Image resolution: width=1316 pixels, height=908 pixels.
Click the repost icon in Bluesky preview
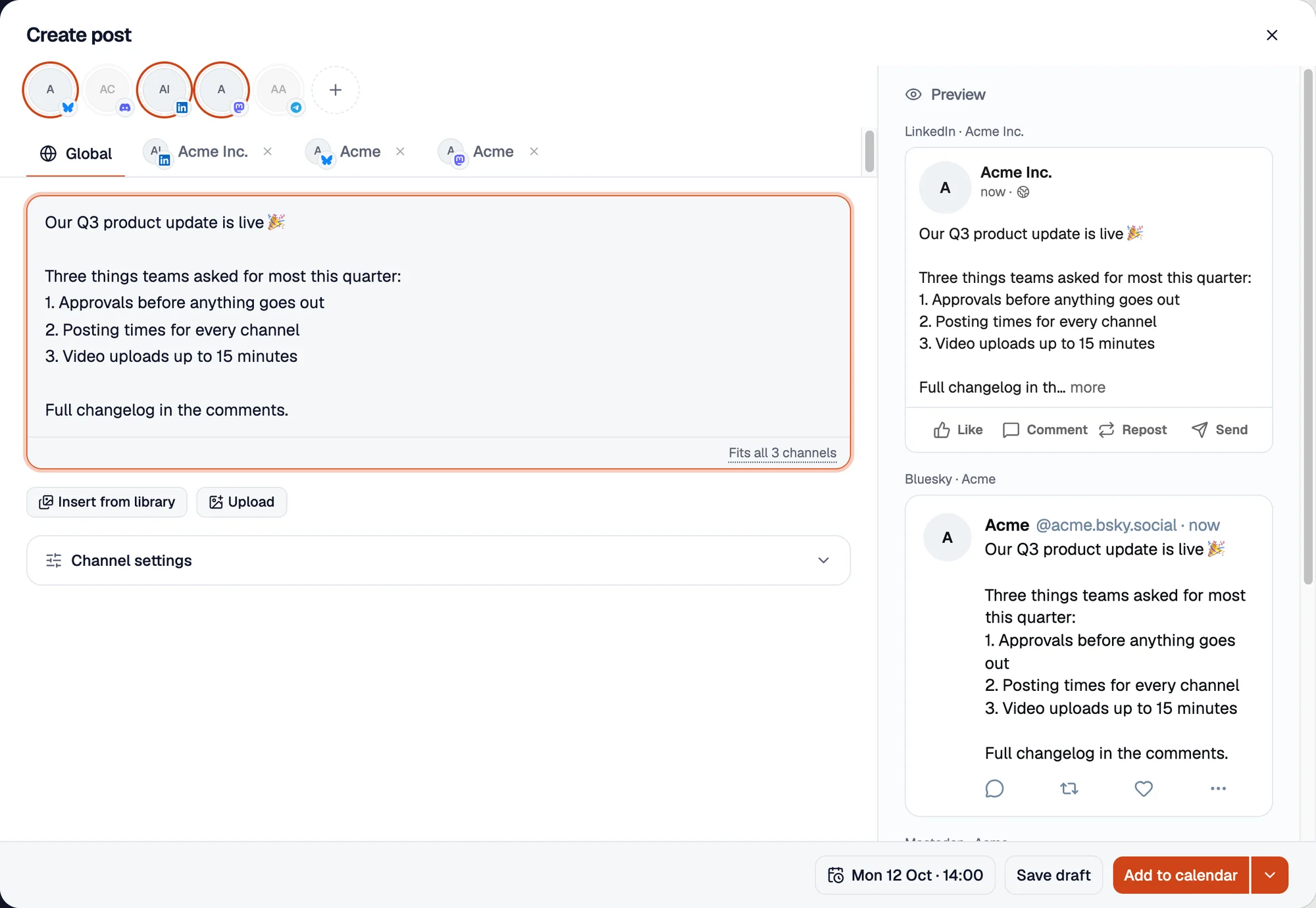point(1069,788)
